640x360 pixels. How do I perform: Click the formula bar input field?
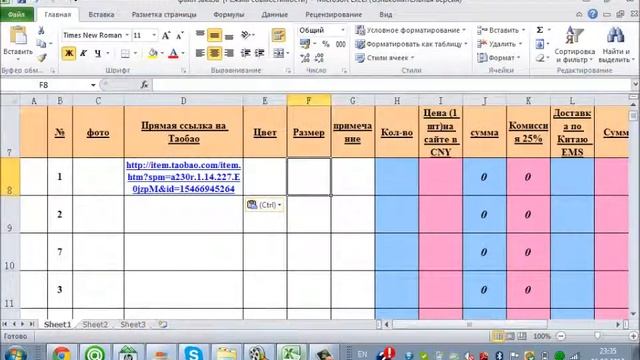tap(392, 85)
